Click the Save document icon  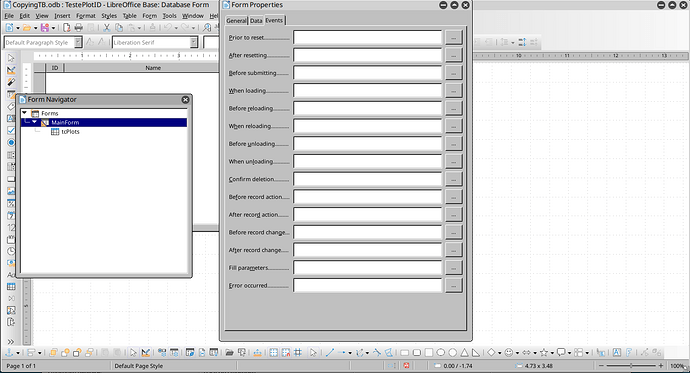point(45,28)
